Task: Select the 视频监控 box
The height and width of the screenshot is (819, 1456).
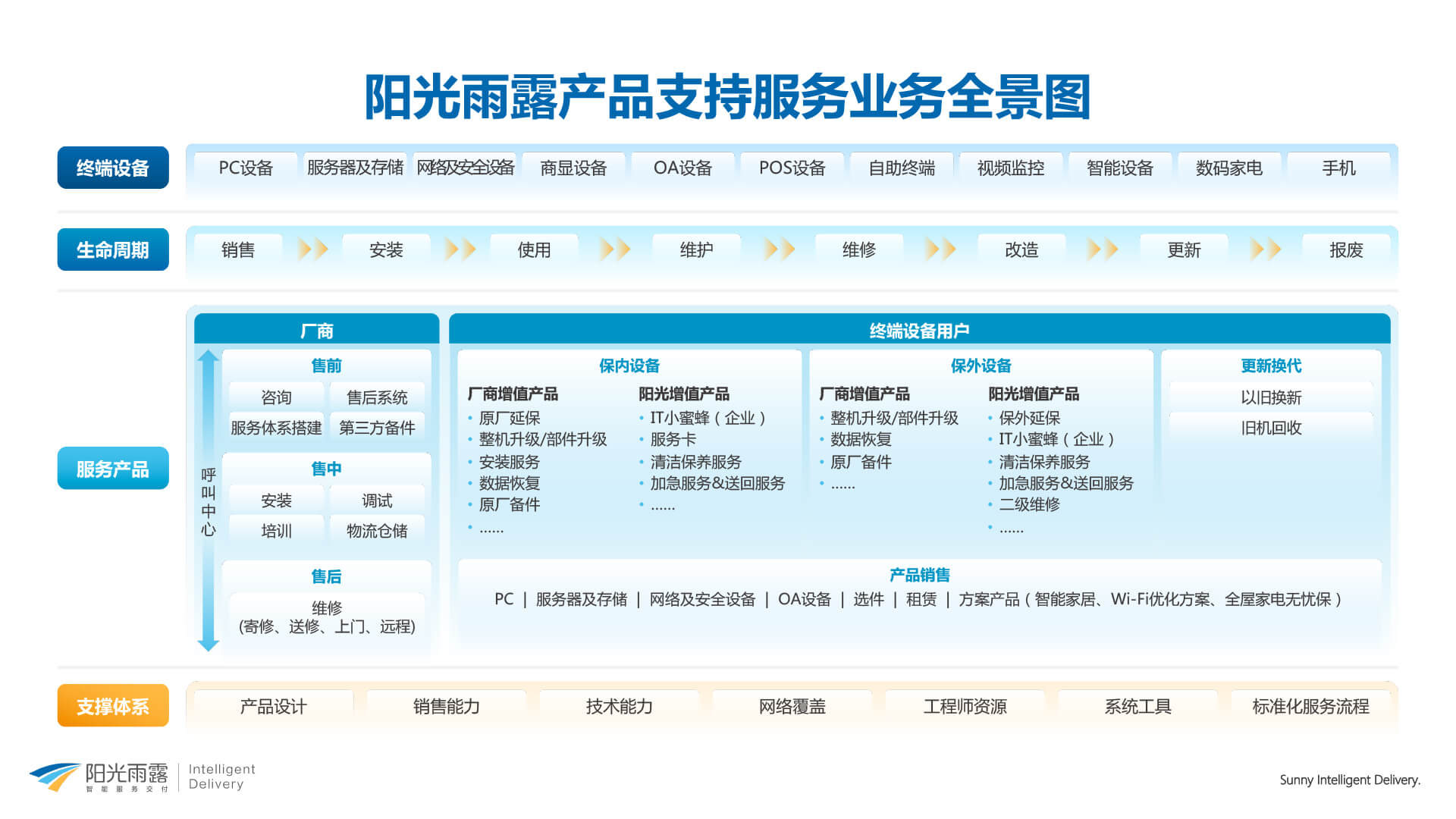Action: (x=1010, y=168)
